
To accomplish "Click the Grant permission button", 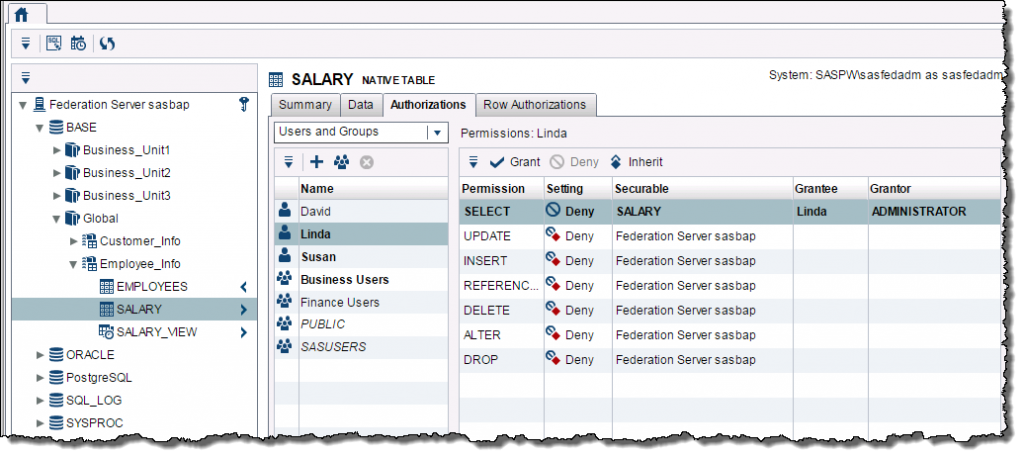I will coord(515,162).
